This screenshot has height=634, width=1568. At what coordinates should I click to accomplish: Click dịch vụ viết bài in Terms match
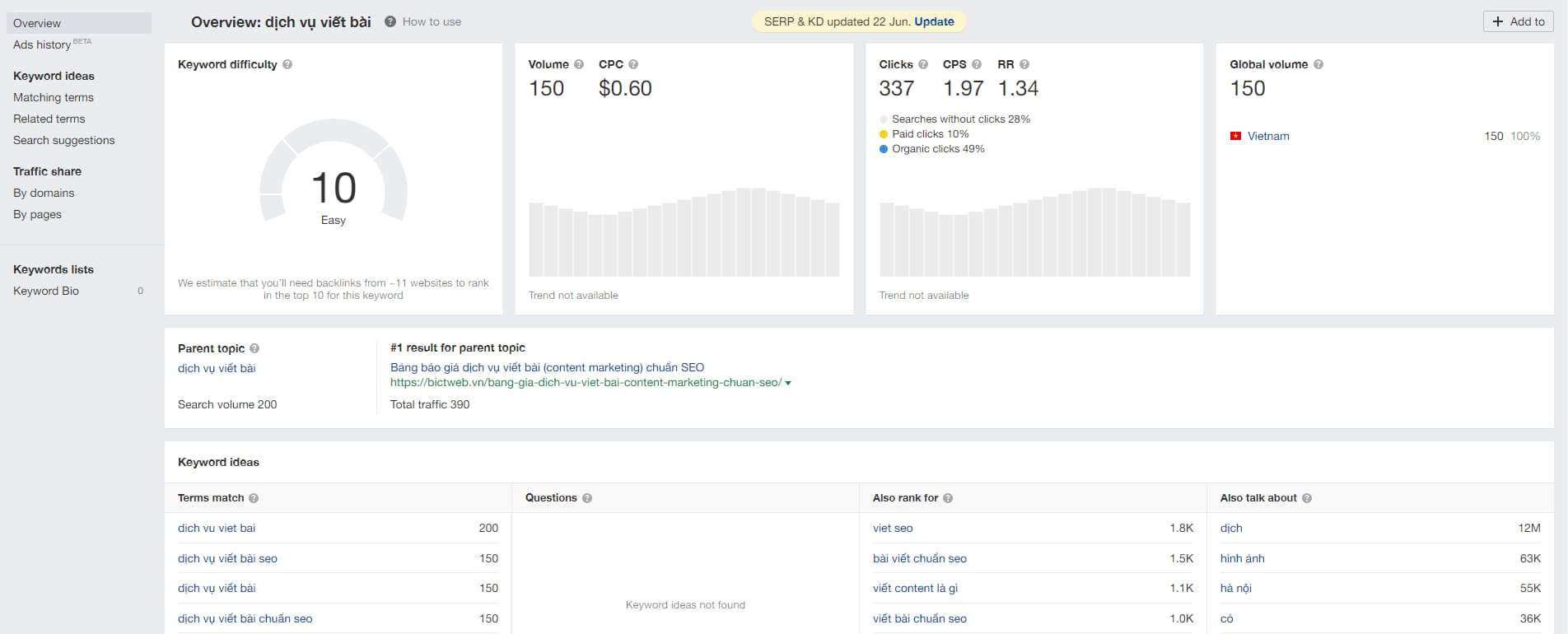(217, 588)
